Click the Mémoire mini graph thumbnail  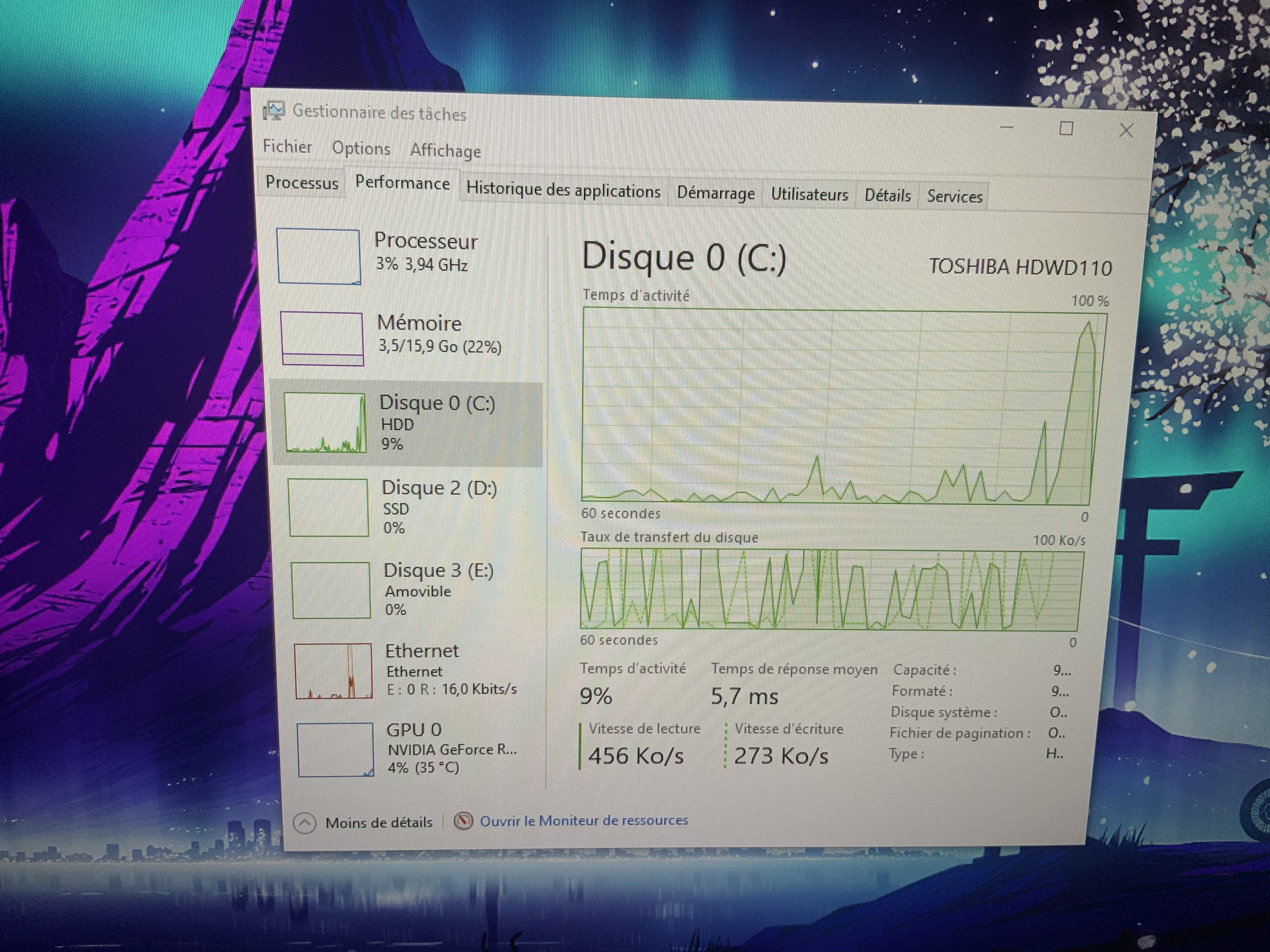coord(322,338)
